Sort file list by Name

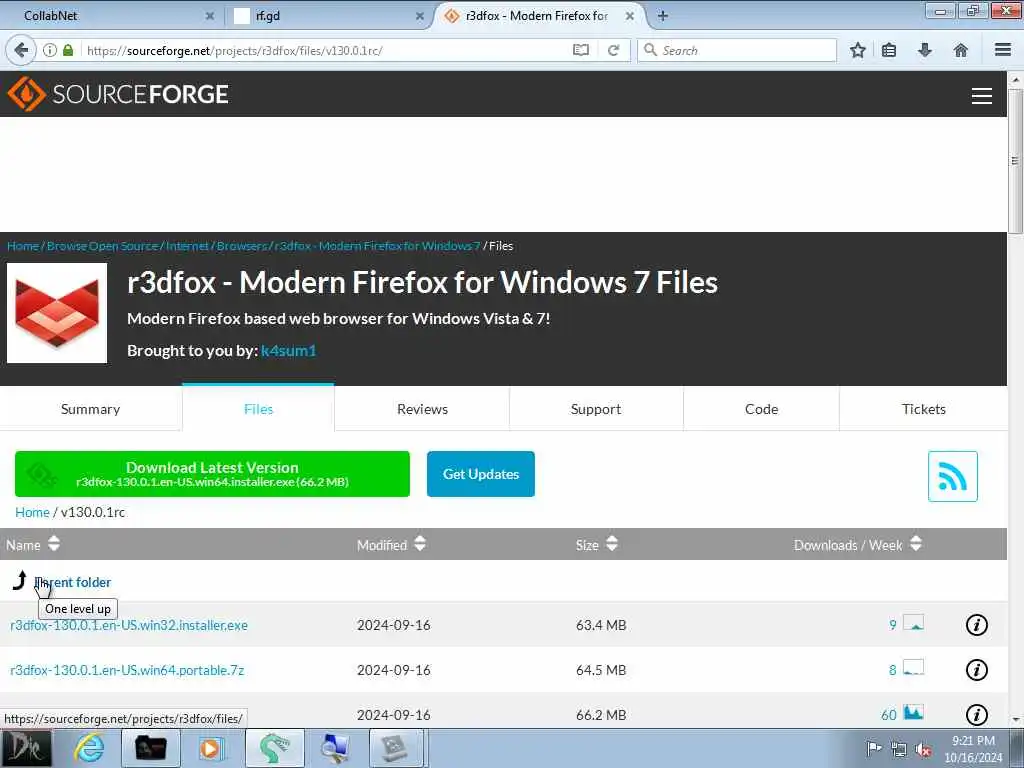(33, 544)
